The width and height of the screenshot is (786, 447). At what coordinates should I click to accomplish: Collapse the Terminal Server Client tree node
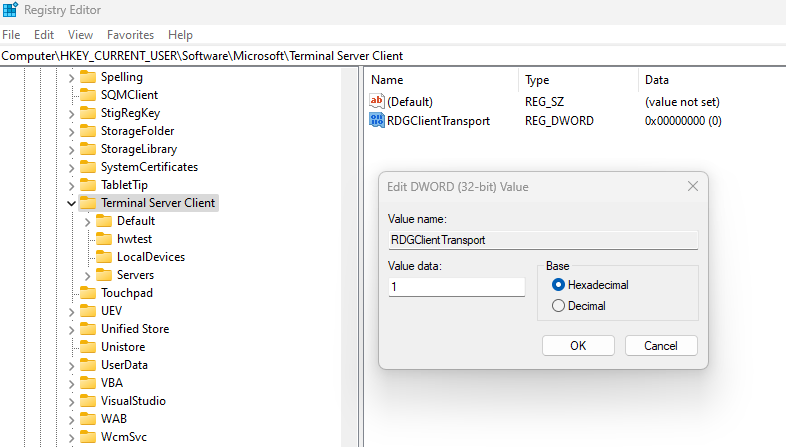click(71, 203)
